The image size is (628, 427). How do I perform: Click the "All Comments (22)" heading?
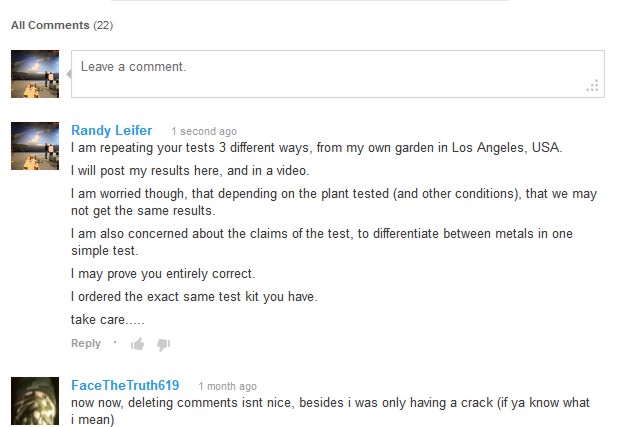click(x=62, y=25)
